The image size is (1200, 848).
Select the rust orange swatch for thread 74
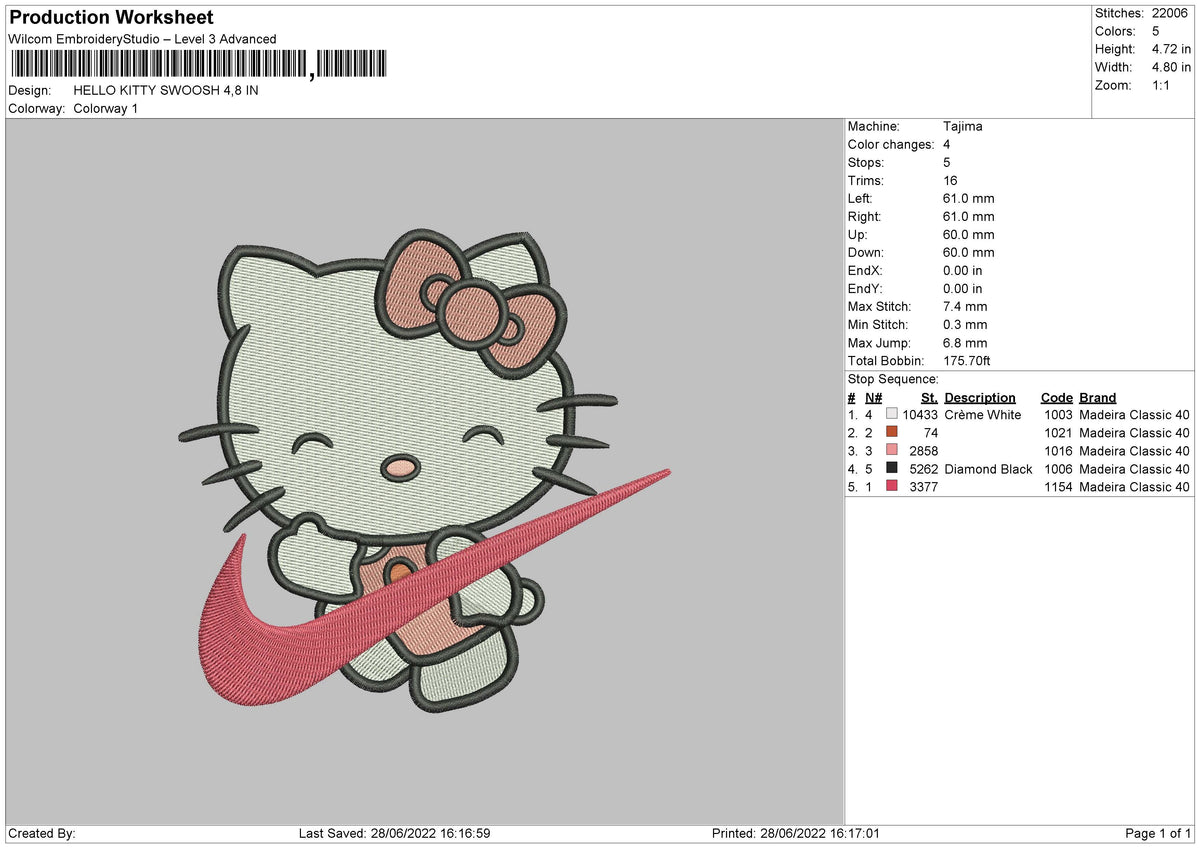click(890, 432)
